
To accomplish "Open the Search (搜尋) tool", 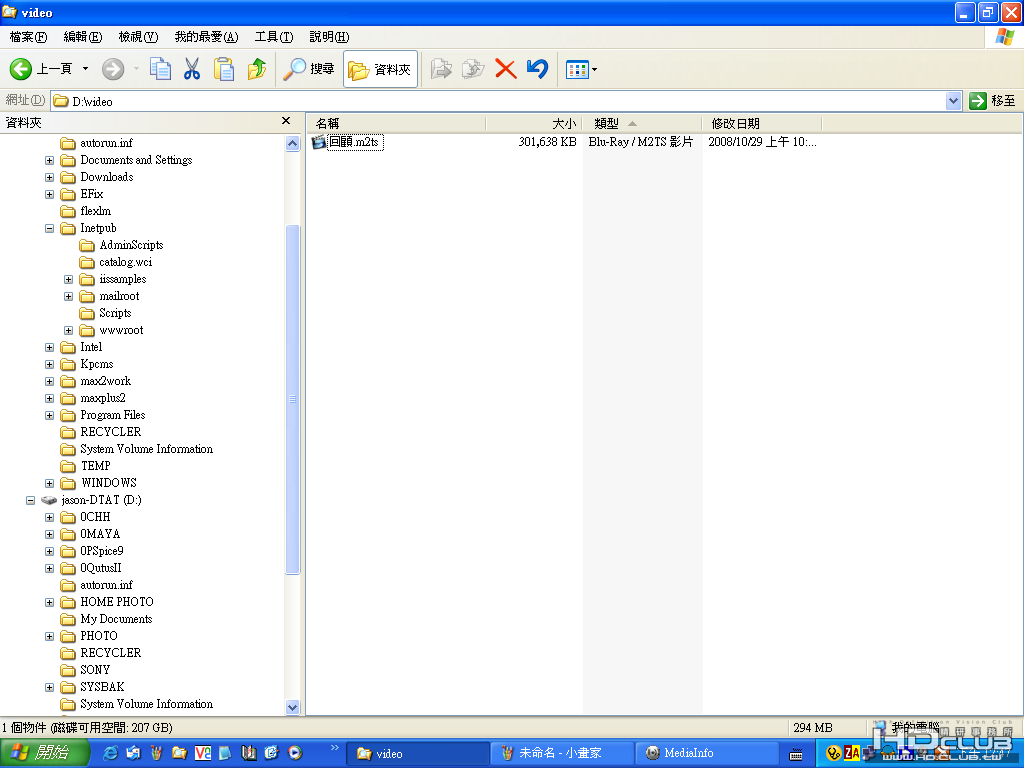I will point(308,69).
